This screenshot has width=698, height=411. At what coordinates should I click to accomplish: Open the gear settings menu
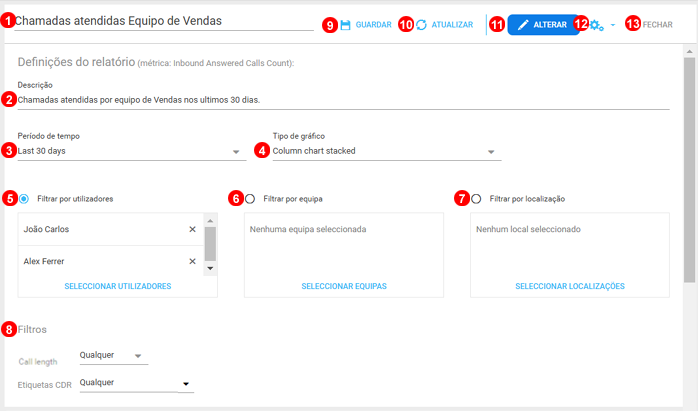click(x=598, y=24)
